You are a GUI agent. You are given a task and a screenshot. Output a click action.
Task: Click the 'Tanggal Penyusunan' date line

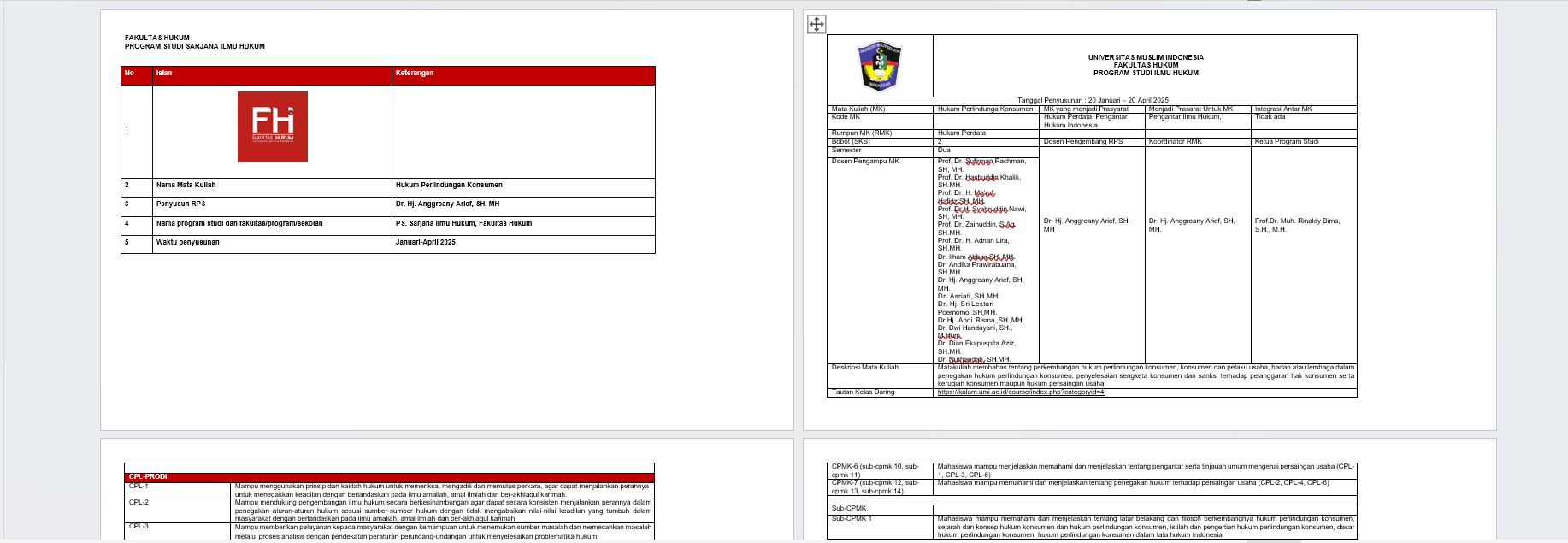[x=1093, y=101]
